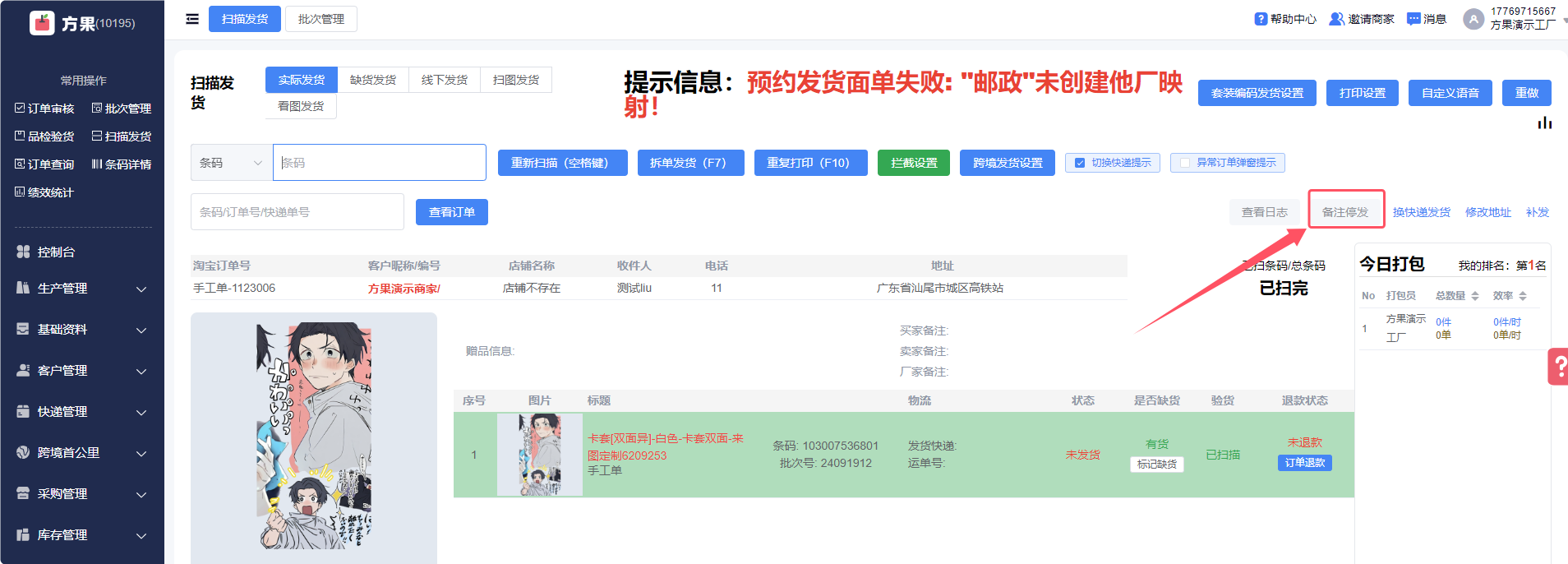Click the red question mark floating icon
The height and width of the screenshot is (564, 1568).
[x=1559, y=367]
